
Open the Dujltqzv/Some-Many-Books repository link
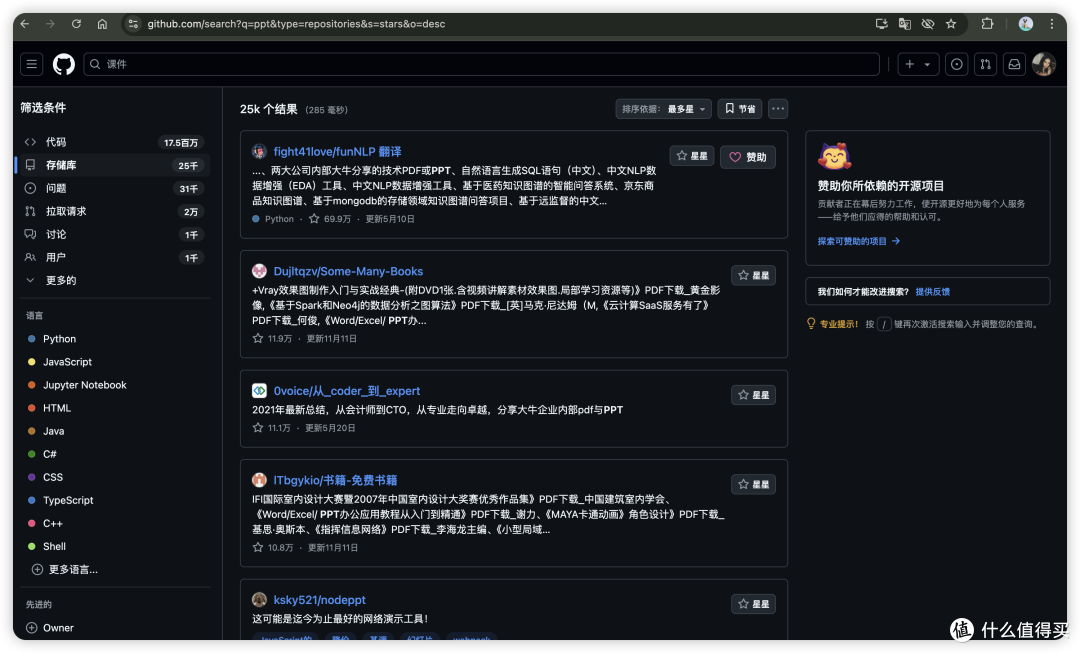348,270
